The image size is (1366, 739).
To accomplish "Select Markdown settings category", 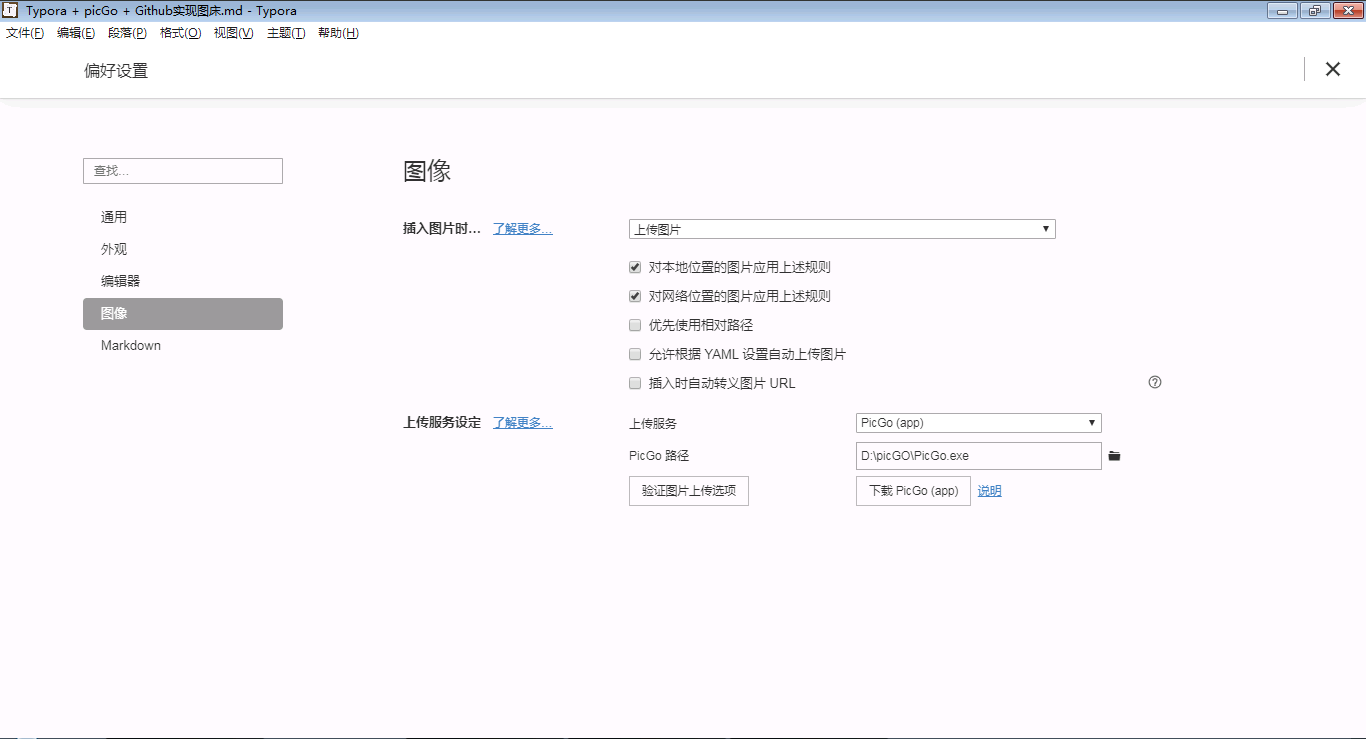I will (131, 345).
